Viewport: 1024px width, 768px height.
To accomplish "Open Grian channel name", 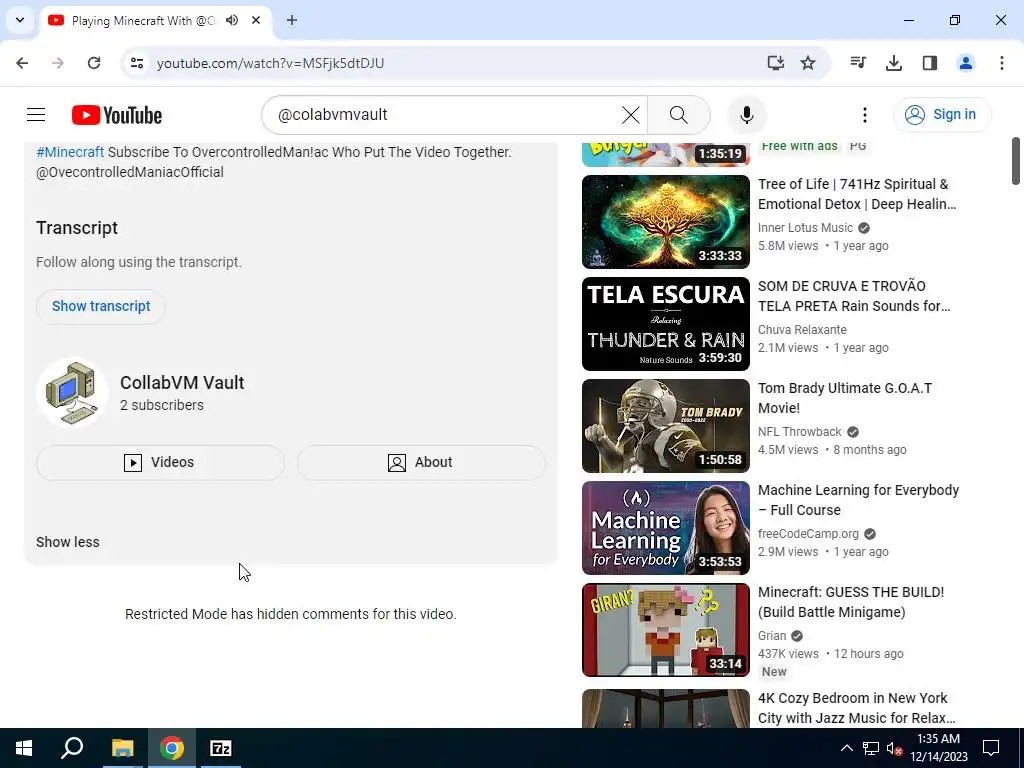I will (x=772, y=635).
